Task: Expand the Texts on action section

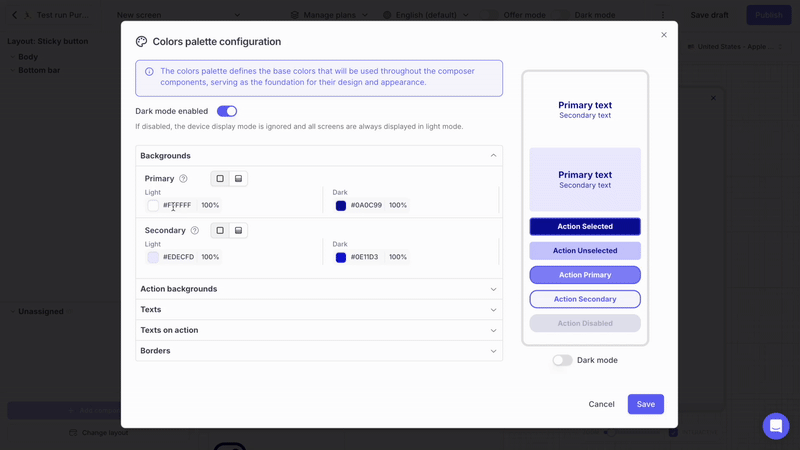Action: (493, 330)
